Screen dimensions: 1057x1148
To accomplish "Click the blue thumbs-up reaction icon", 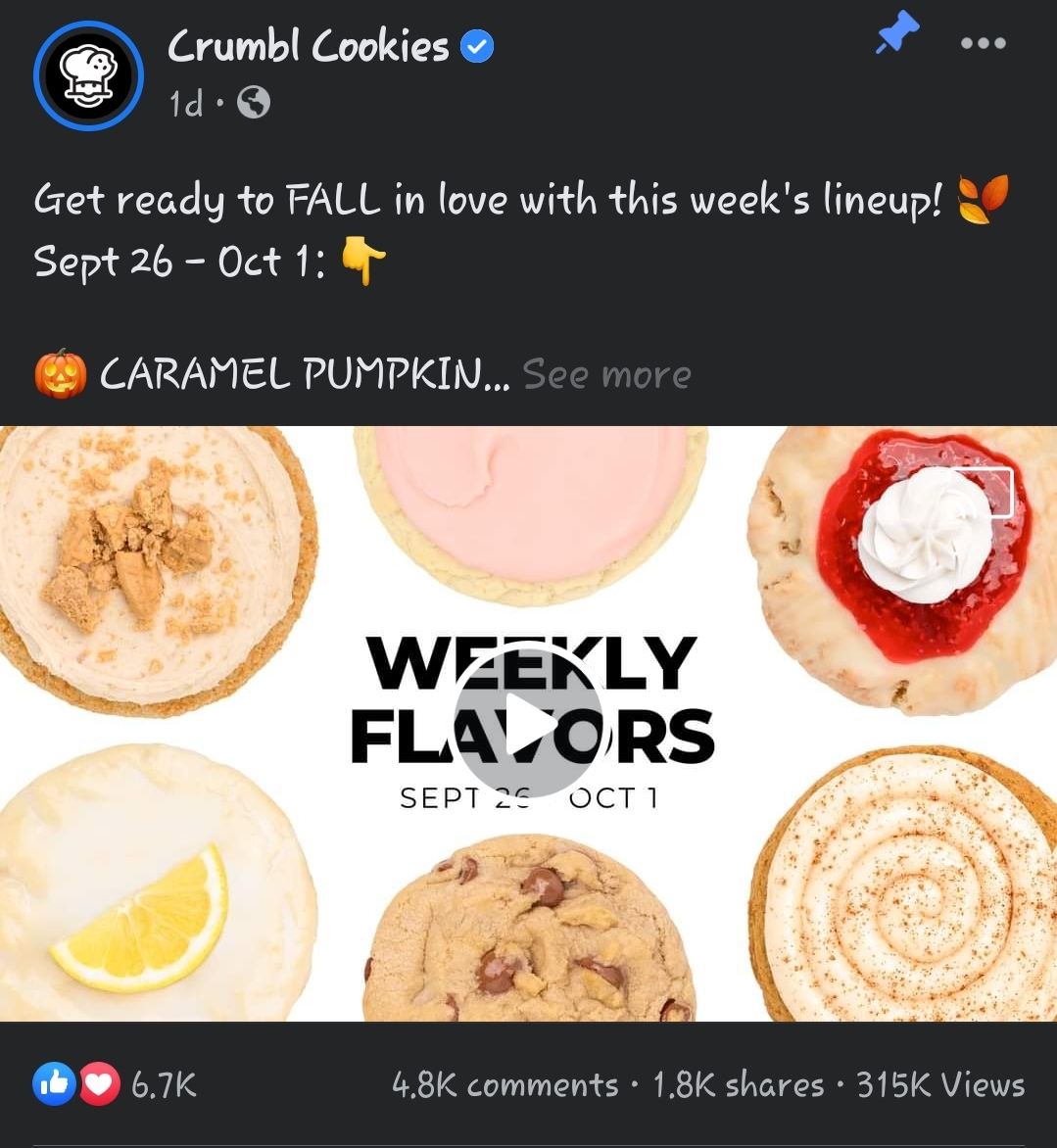I will click(x=54, y=1083).
